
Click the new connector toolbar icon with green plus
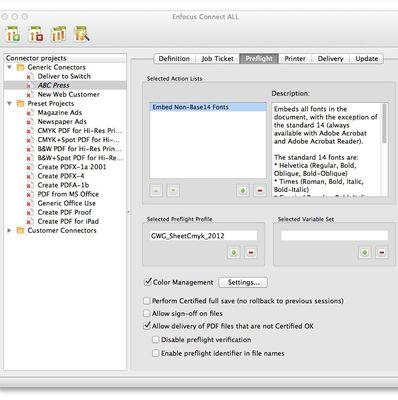(13, 34)
